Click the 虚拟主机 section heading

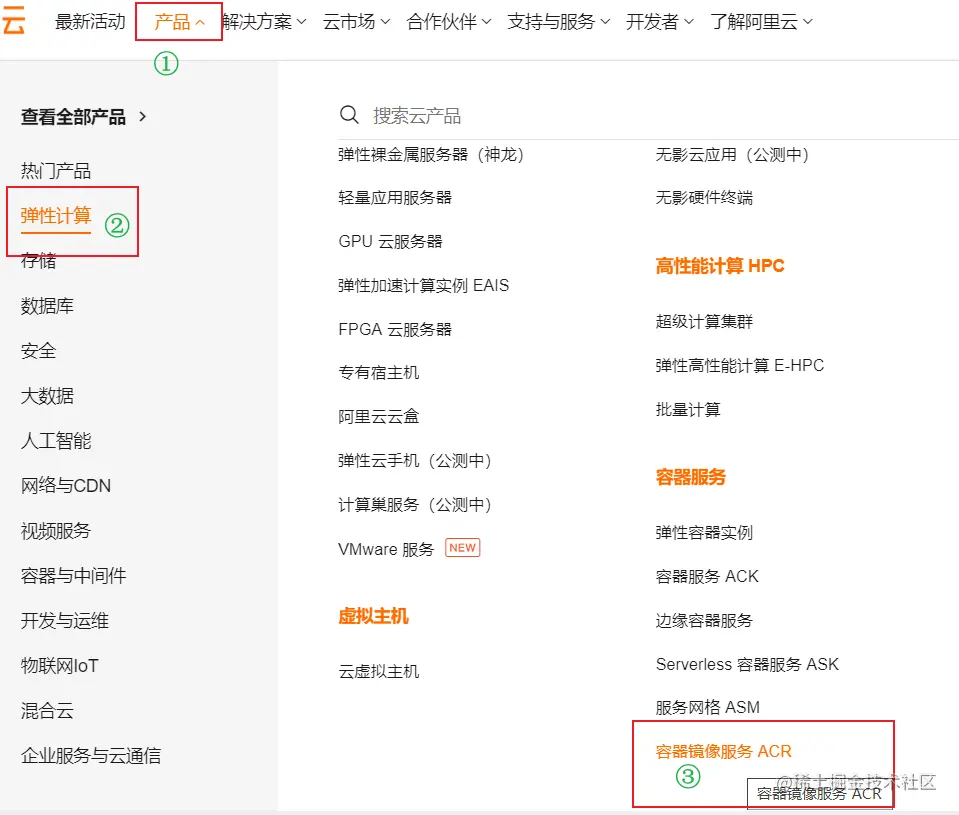[373, 616]
